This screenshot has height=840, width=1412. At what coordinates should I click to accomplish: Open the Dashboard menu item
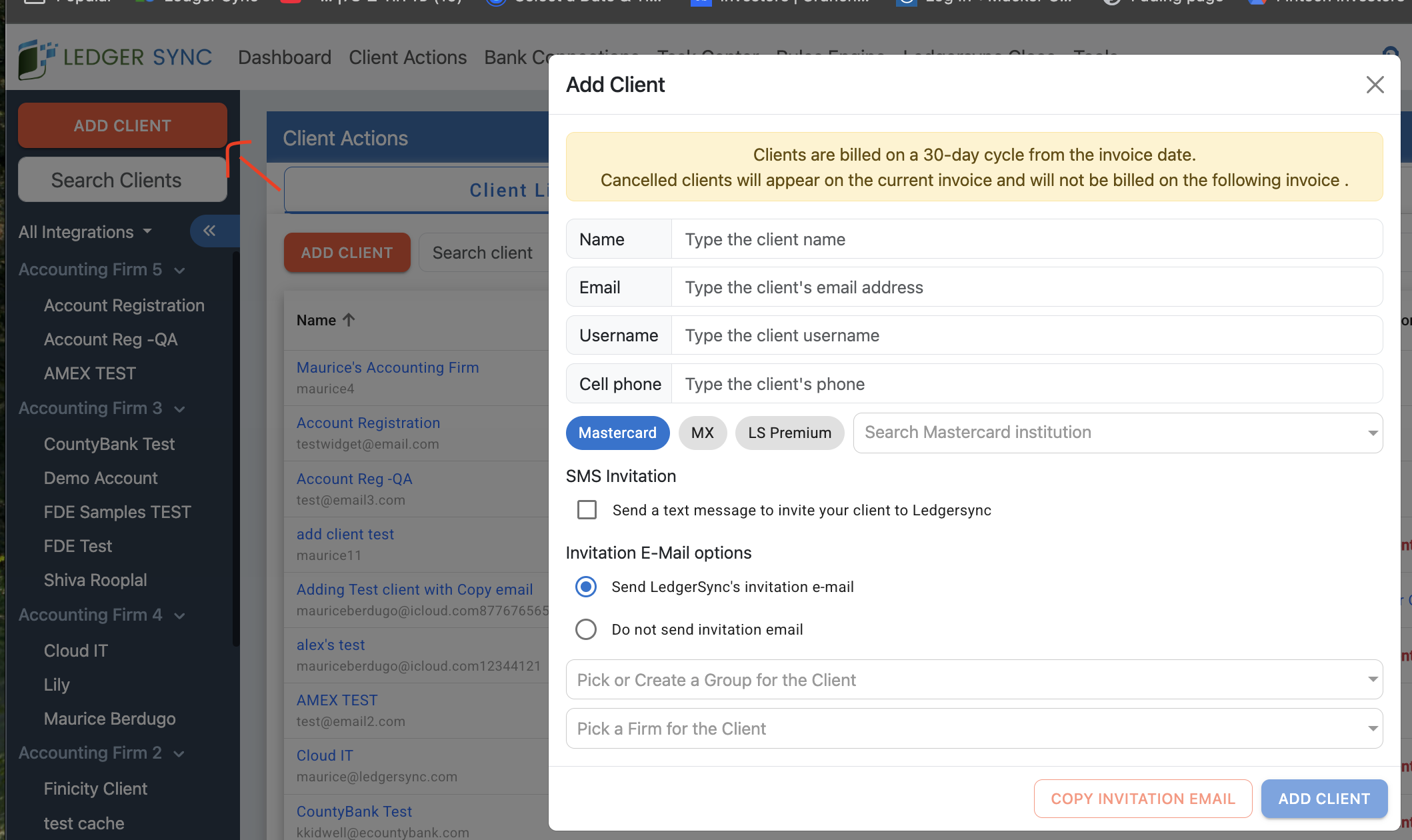click(x=285, y=57)
